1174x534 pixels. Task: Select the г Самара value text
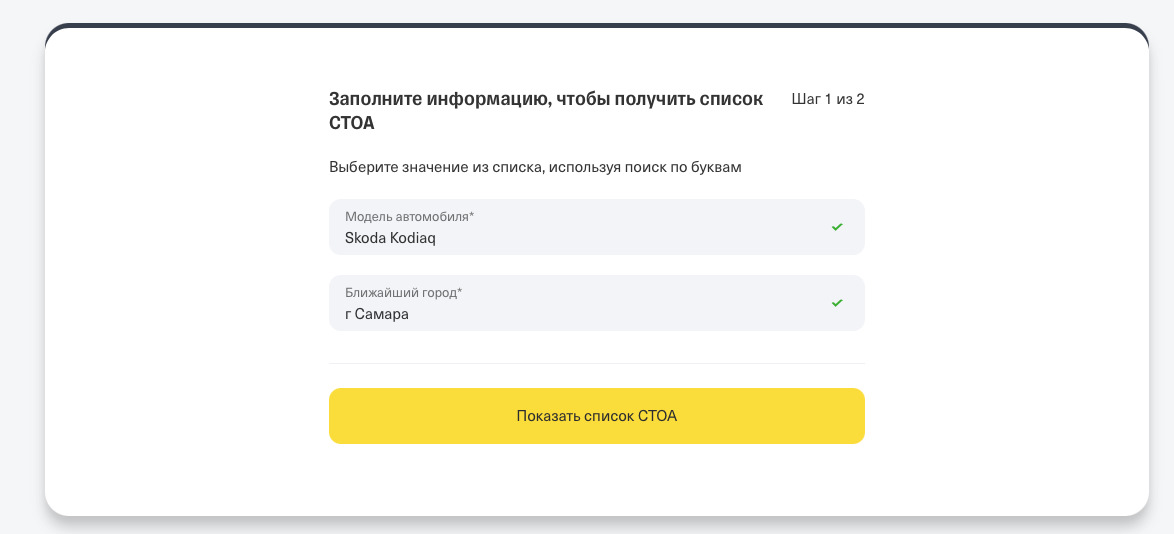pyautogui.click(x=377, y=314)
